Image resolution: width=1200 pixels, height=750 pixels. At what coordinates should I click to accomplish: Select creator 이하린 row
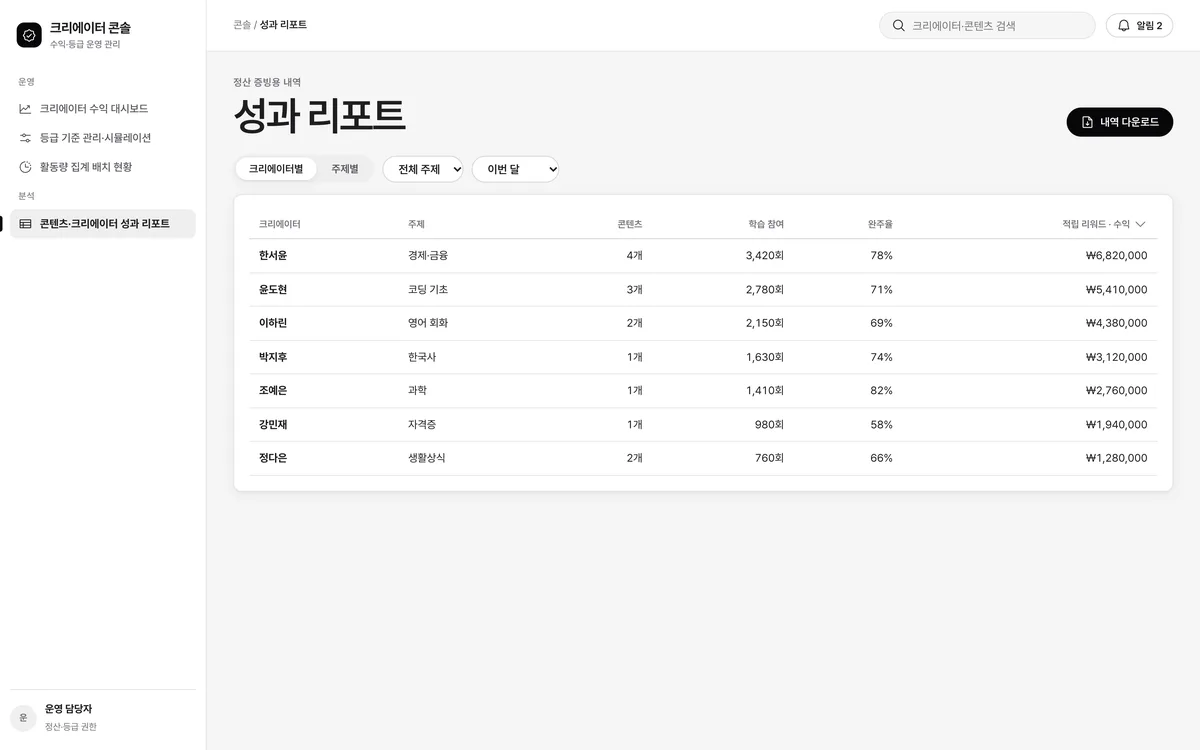[x=703, y=323]
